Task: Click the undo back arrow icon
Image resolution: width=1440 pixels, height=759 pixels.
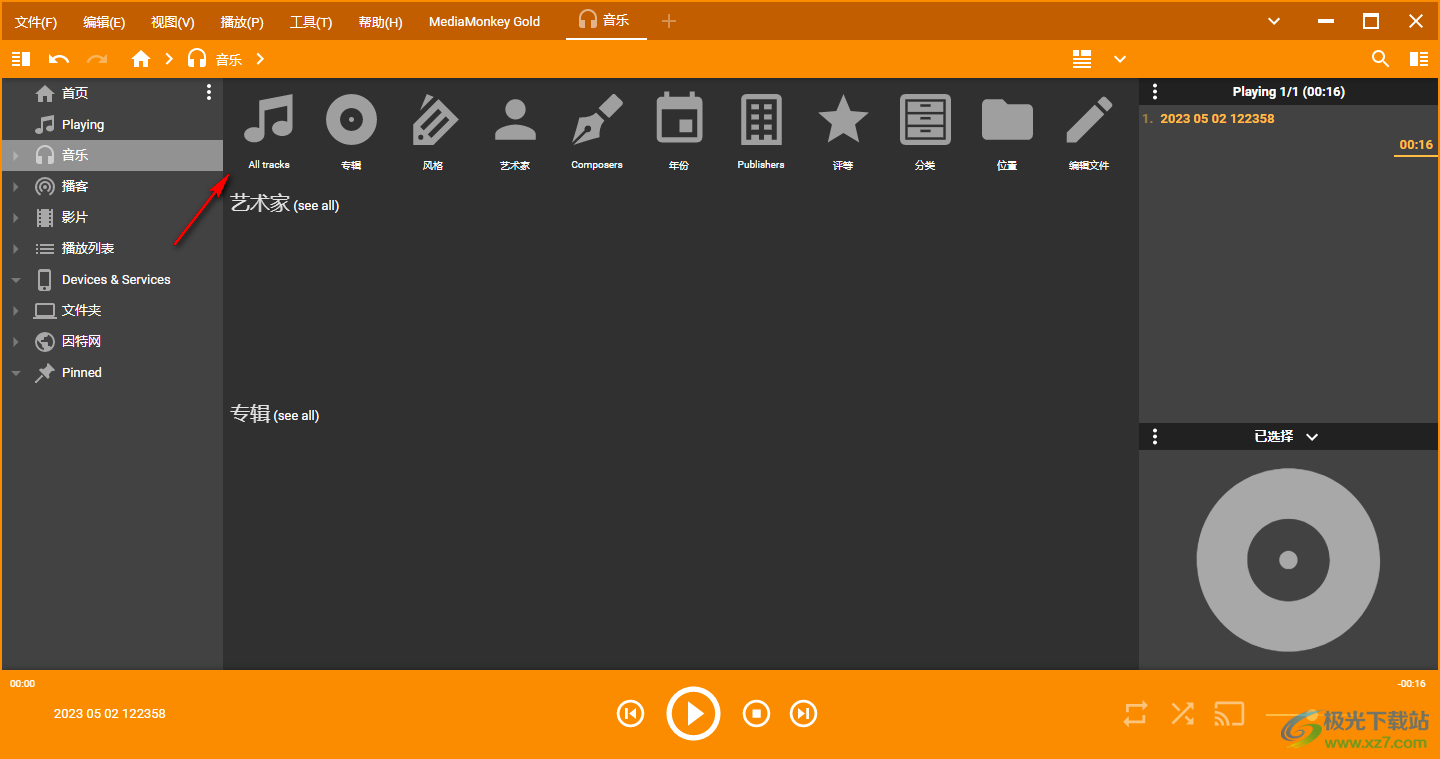Action: click(59, 59)
